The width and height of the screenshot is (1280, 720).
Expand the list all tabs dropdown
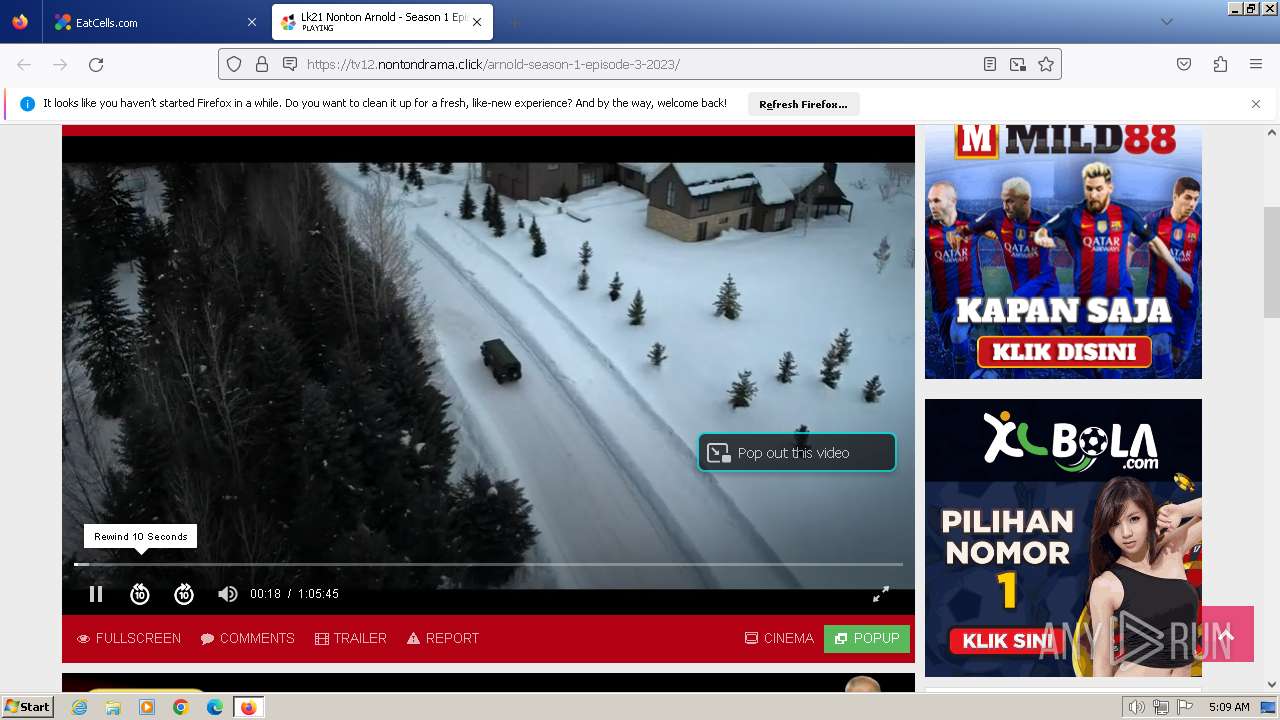[1166, 22]
